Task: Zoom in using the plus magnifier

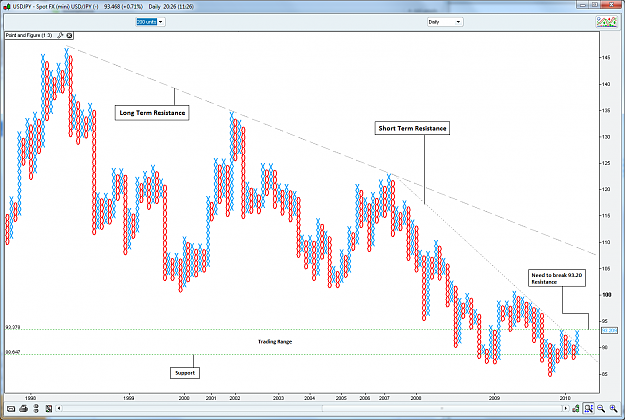Action: click(x=613, y=408)
